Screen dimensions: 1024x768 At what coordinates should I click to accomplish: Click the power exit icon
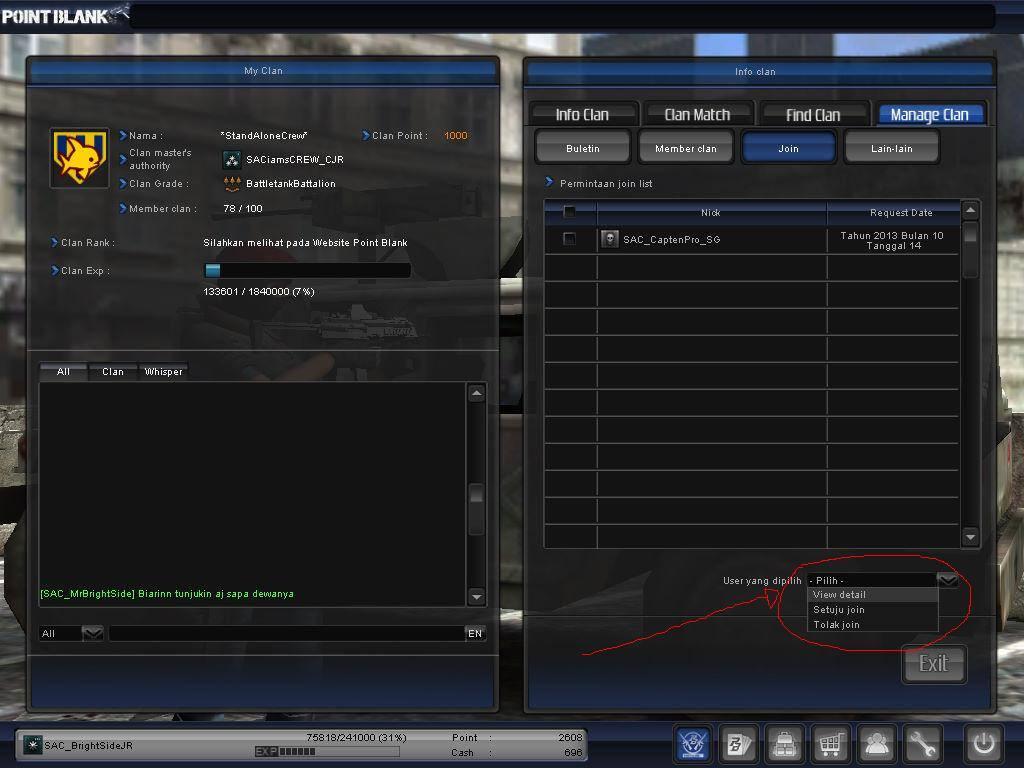click(984, 743)
